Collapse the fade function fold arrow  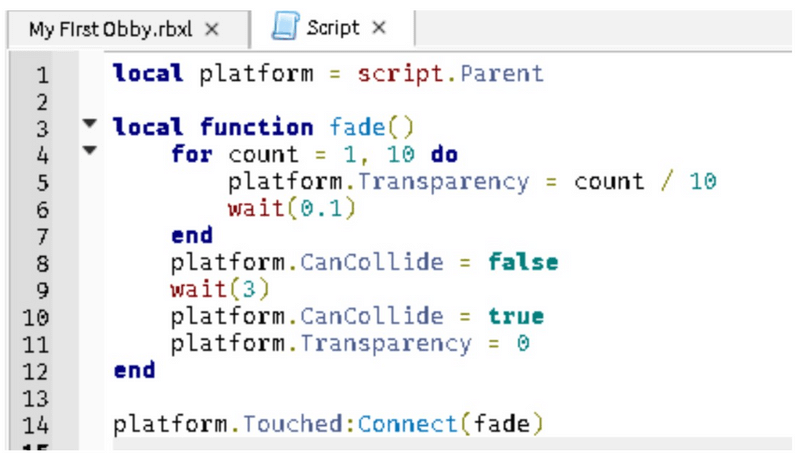tap(90, 123)
